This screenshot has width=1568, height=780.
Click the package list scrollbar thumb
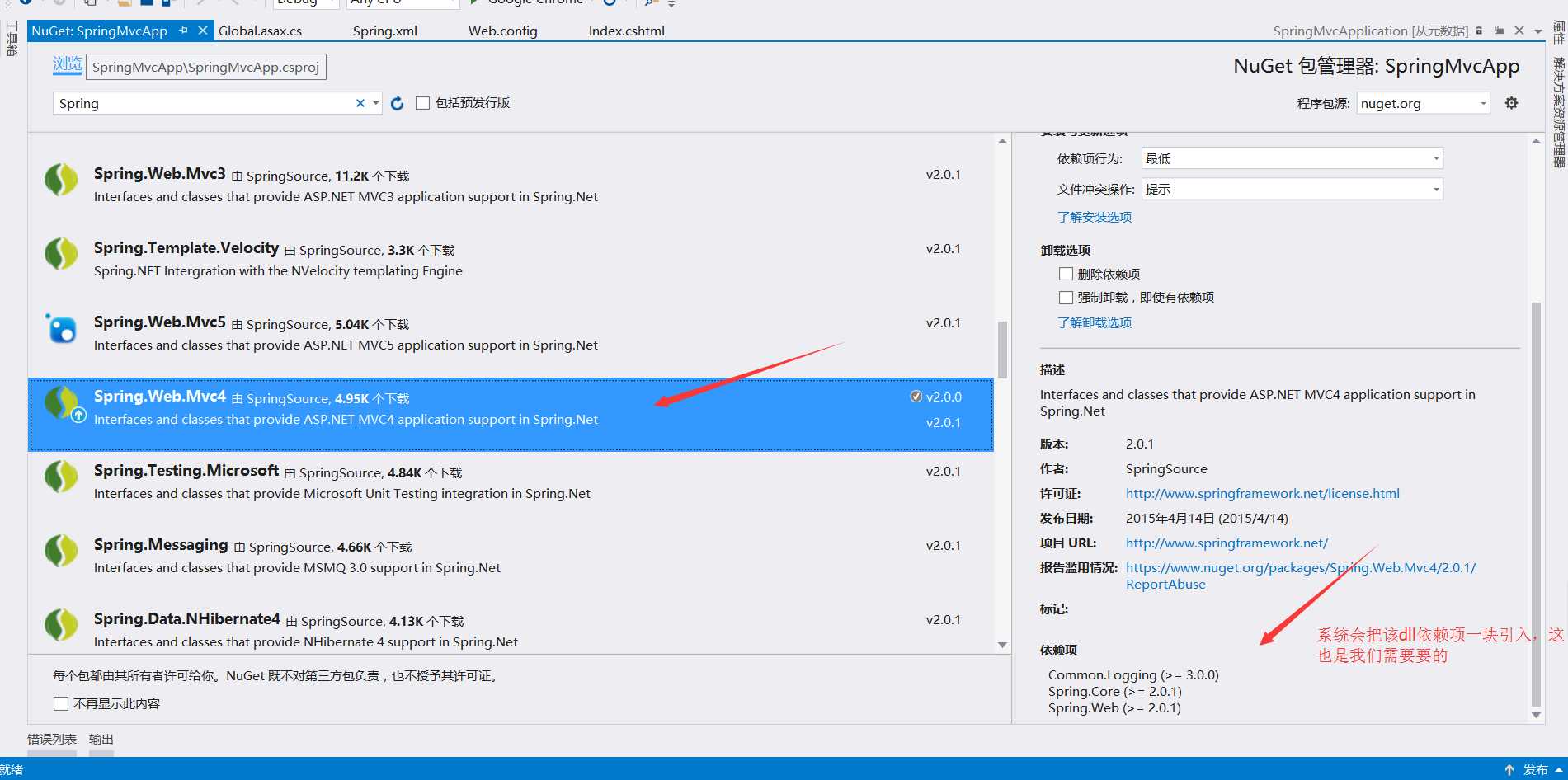[x=1002, y=350]
